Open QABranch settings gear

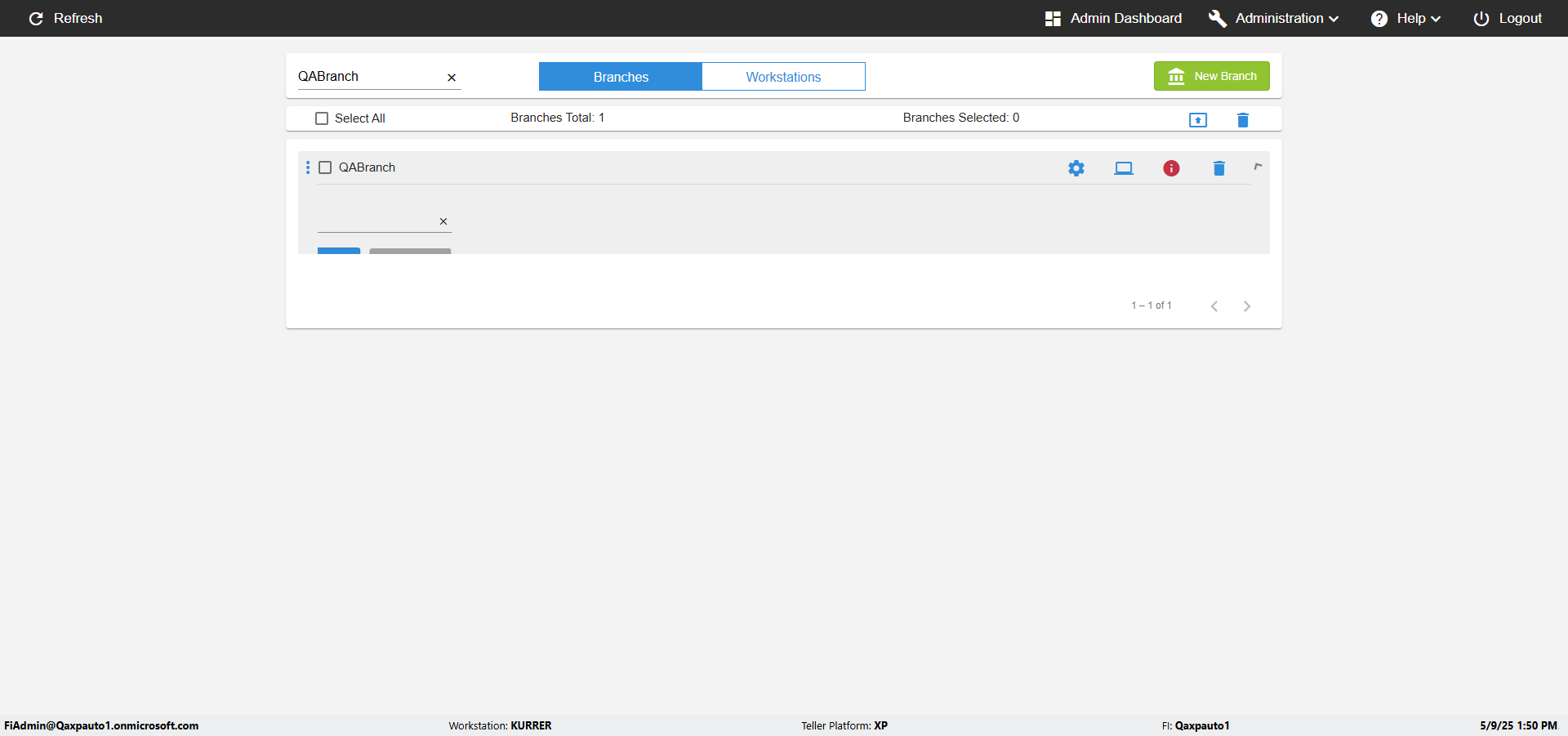pos(1076,168)
